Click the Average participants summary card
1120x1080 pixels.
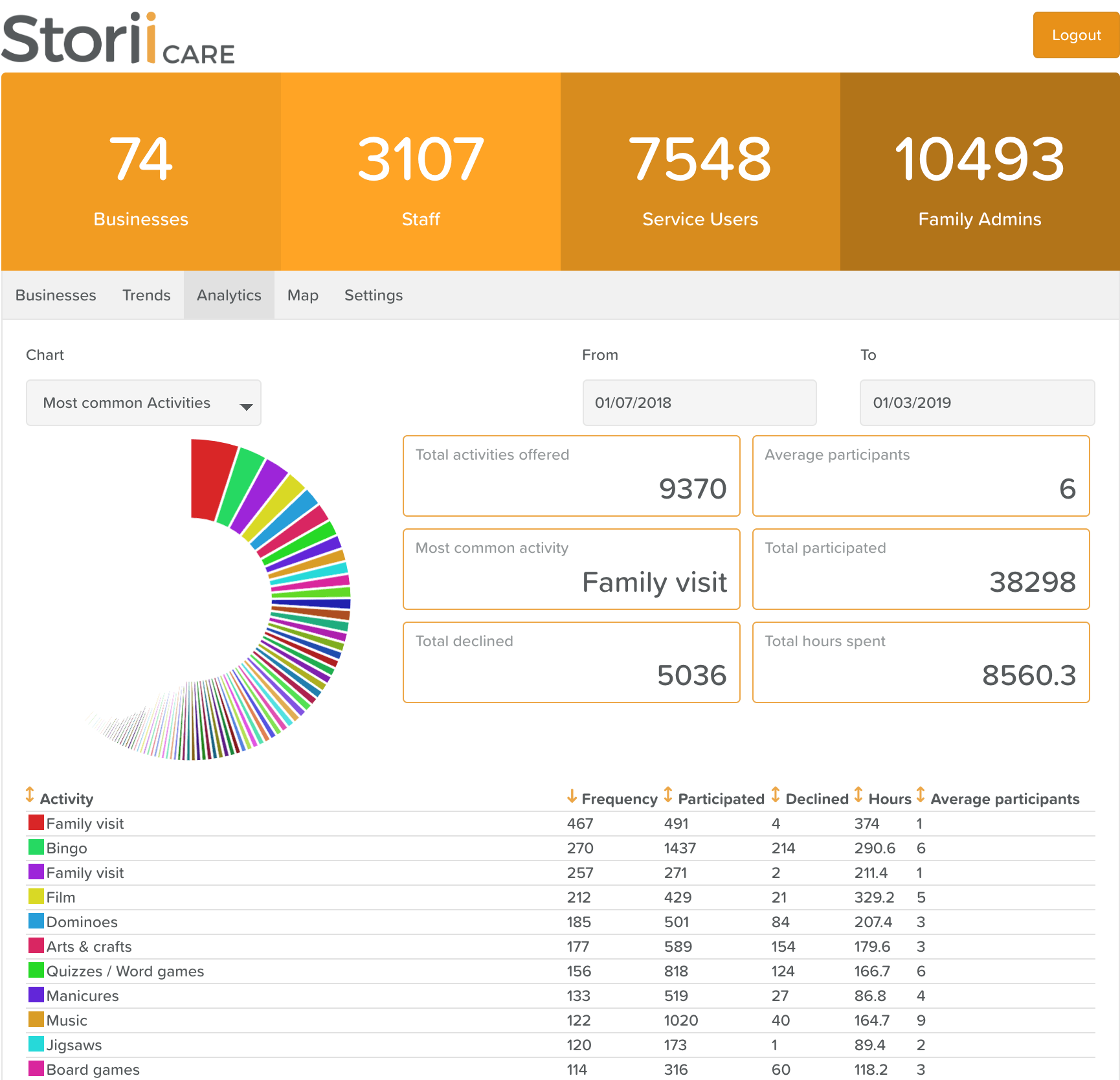[x=921, y=476]
